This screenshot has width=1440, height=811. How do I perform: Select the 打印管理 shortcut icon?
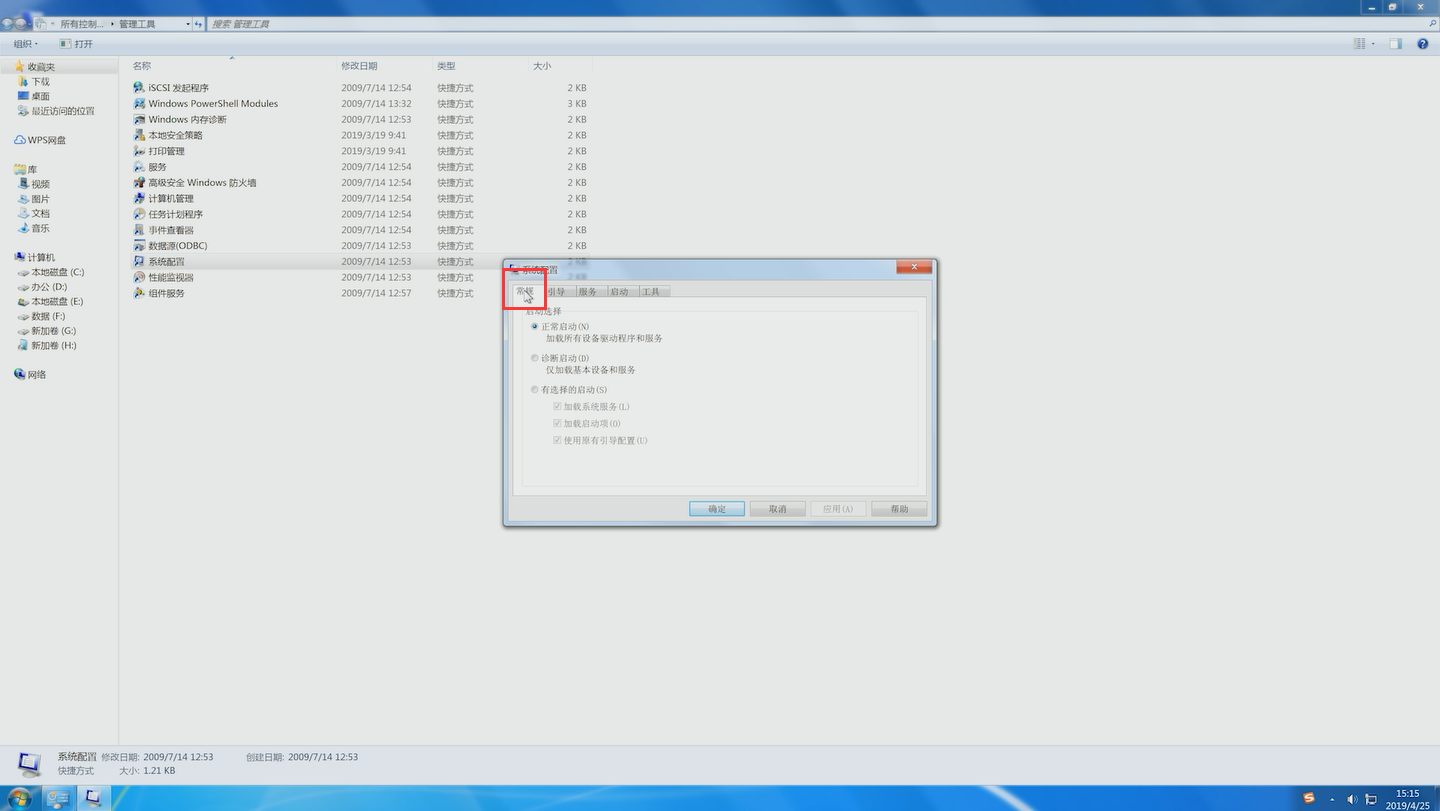(139, 151)
